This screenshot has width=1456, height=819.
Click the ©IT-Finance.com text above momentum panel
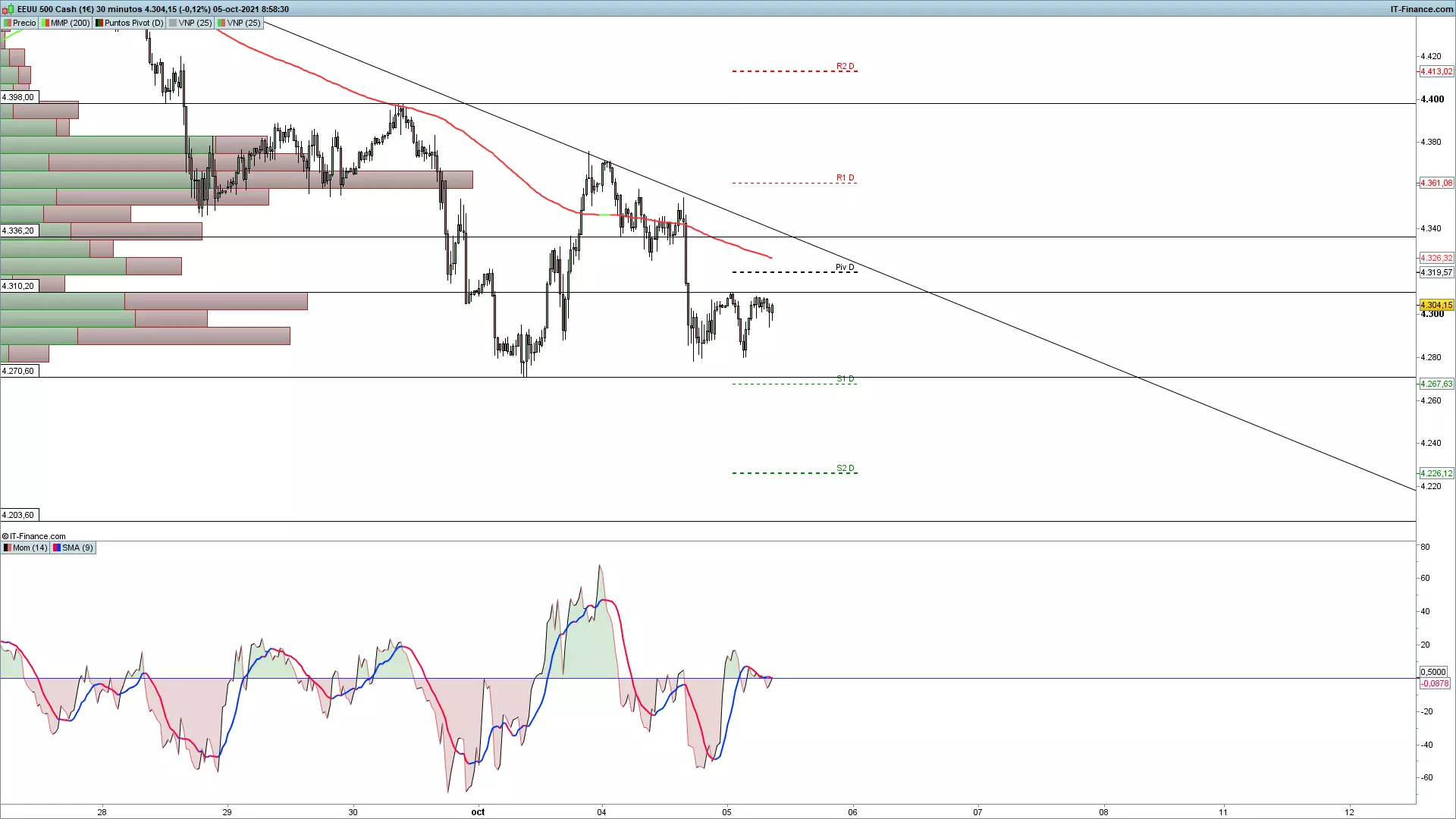34,536
